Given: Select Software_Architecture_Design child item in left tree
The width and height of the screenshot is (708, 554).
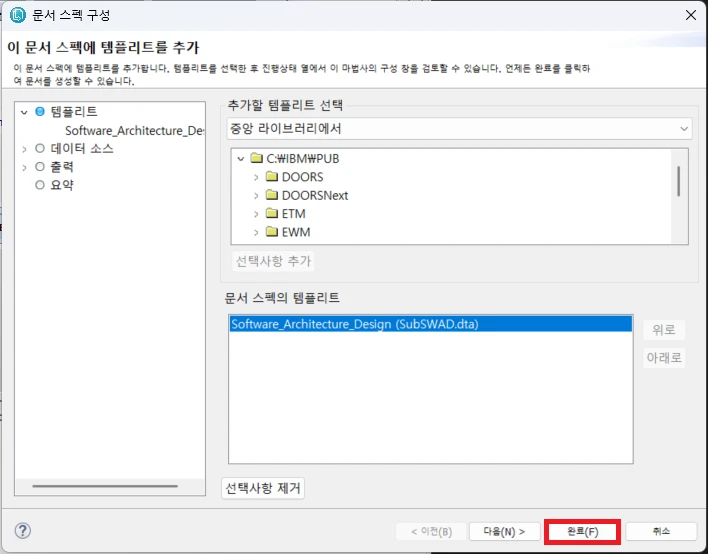Looking at the screenshot, I should 134,130.
